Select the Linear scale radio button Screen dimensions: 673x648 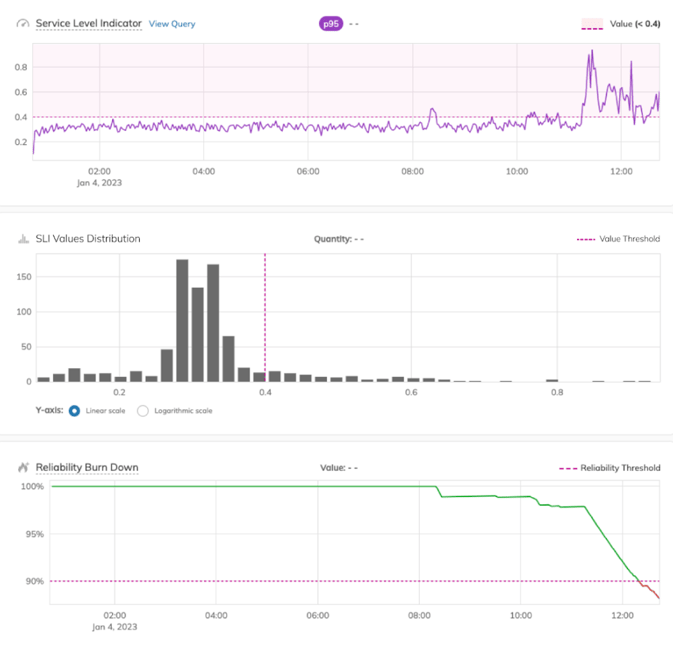(x=75, y=411)
